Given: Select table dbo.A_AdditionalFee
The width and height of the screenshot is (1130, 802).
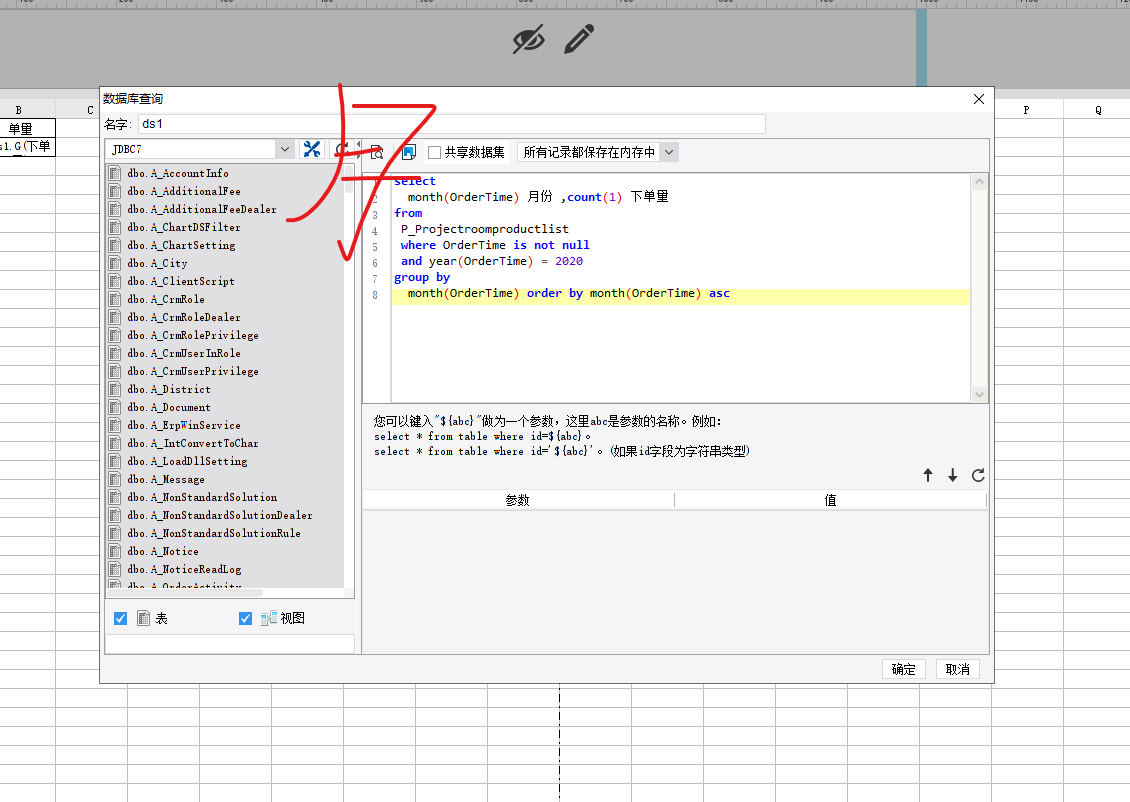Looking at the screenshot, I should pyautogui.click(x=184, y=191).
